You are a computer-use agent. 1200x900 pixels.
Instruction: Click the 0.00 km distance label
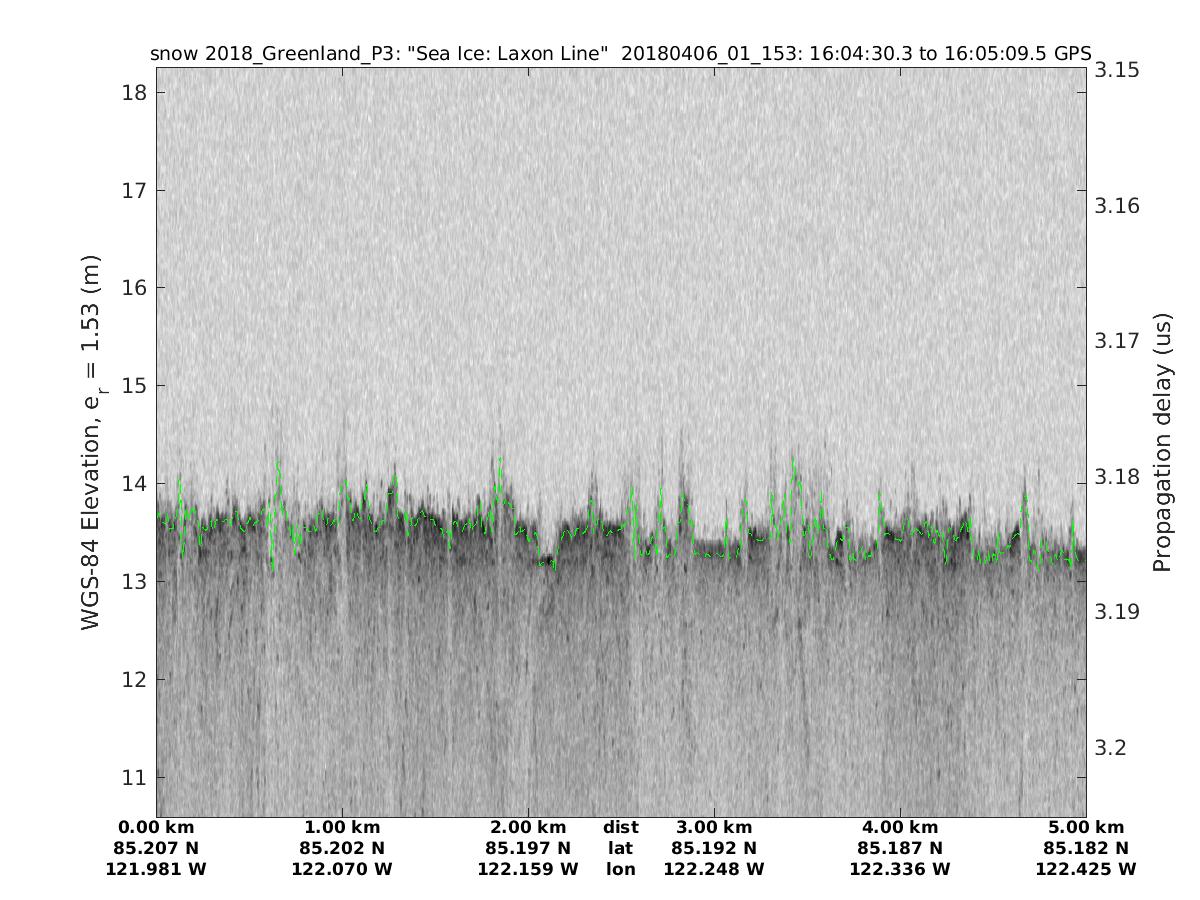click(156, 827)
